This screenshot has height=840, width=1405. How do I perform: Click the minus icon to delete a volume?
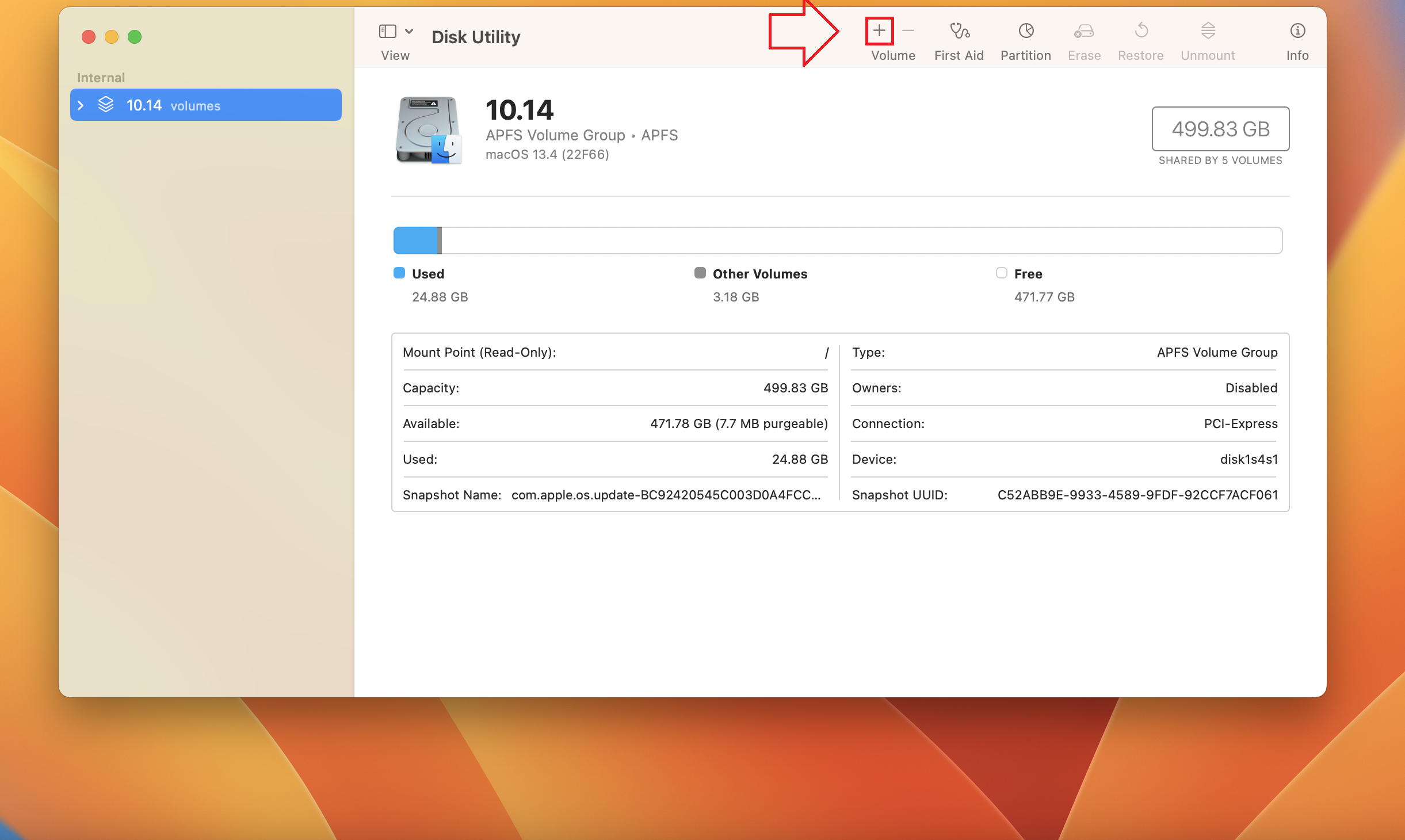908,30
